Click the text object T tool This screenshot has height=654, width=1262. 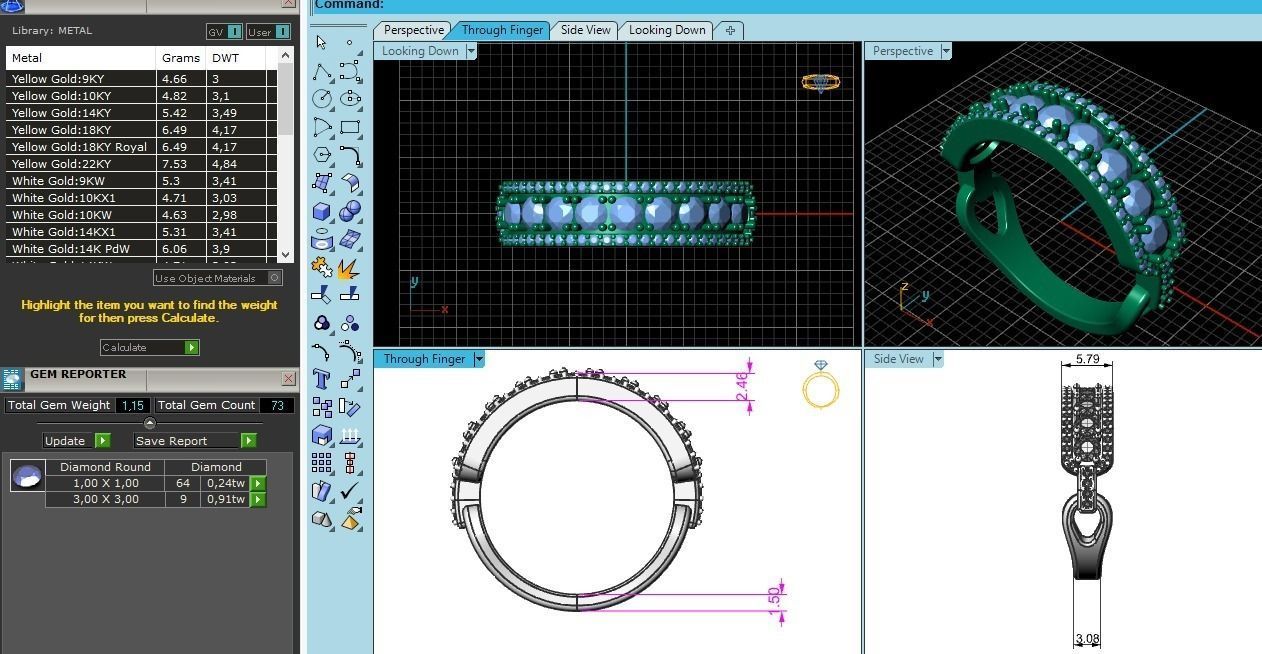point(321,379)
